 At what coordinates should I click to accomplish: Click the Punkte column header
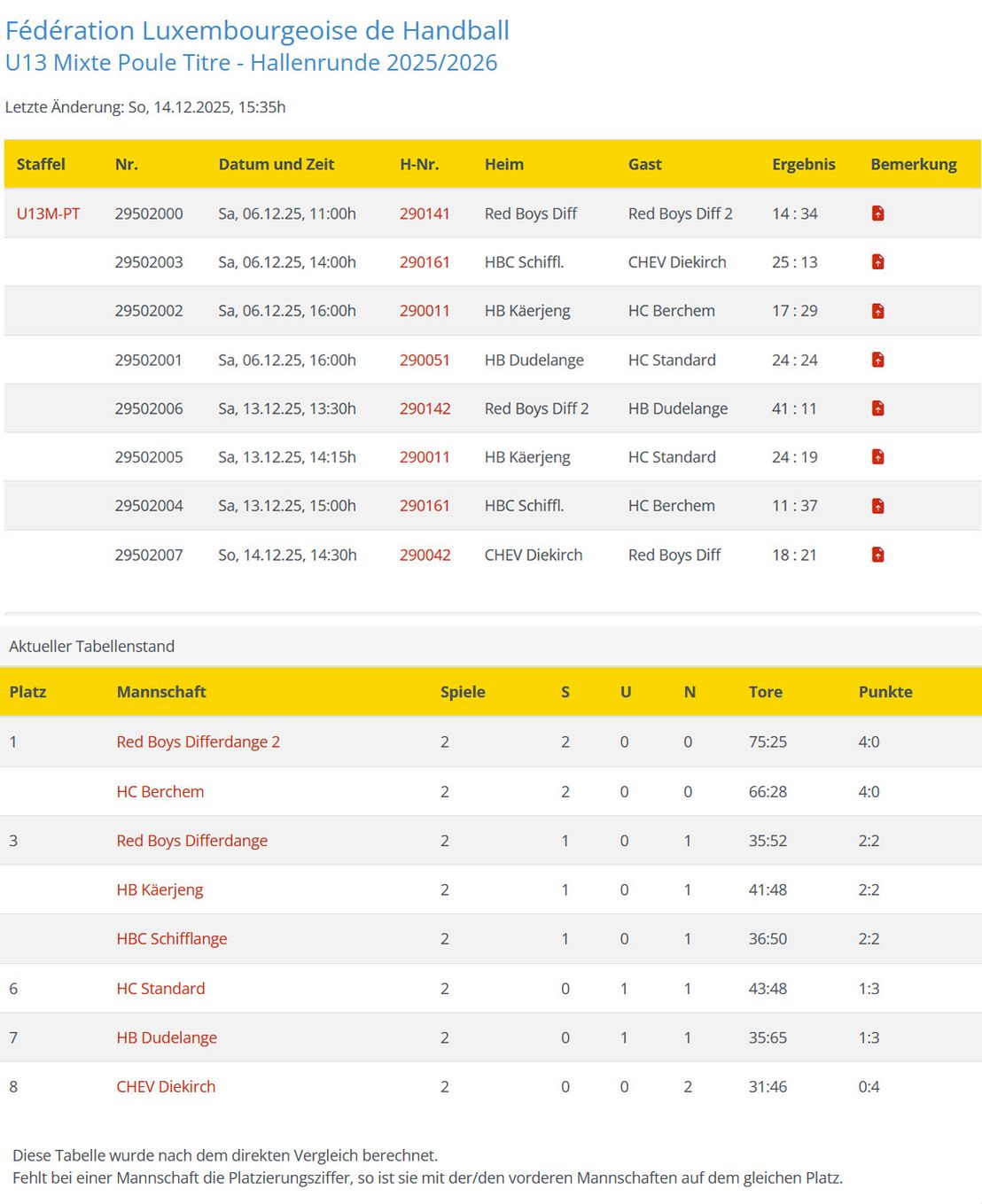click(x=885, y=692)
